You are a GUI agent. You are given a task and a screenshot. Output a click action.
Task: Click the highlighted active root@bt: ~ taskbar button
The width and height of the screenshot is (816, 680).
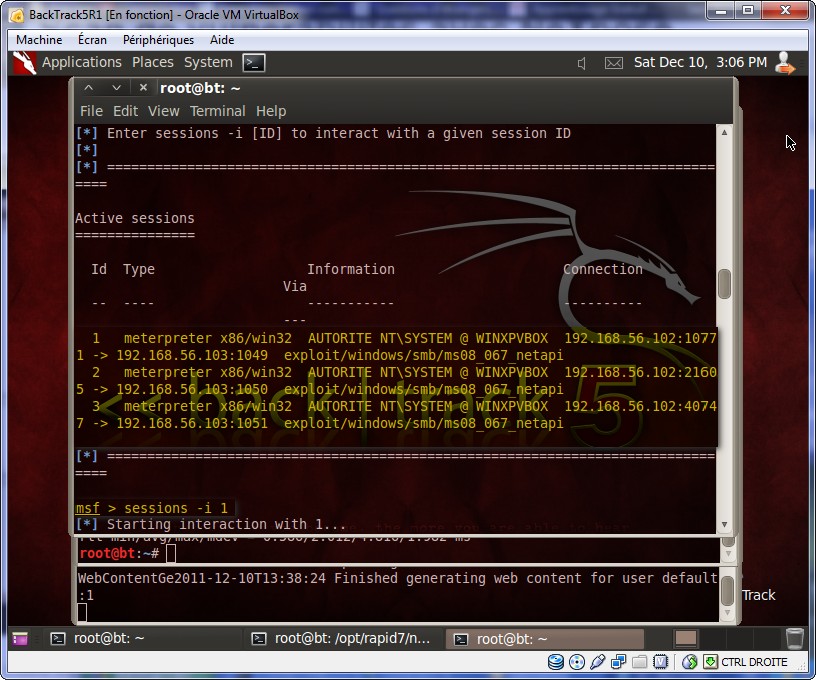pyautogui.click(x=544, y=638)
